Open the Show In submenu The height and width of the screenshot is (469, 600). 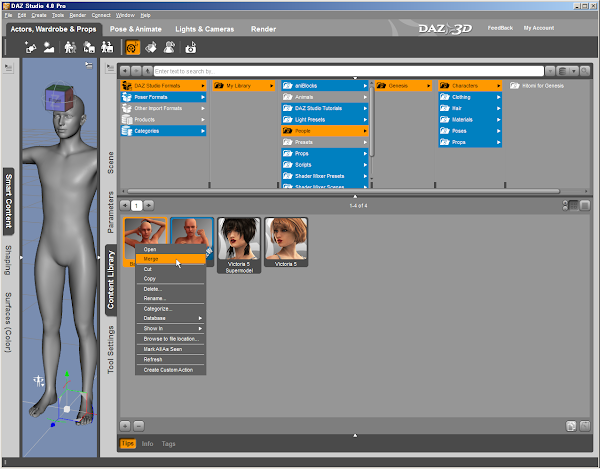tap(170, 329)
